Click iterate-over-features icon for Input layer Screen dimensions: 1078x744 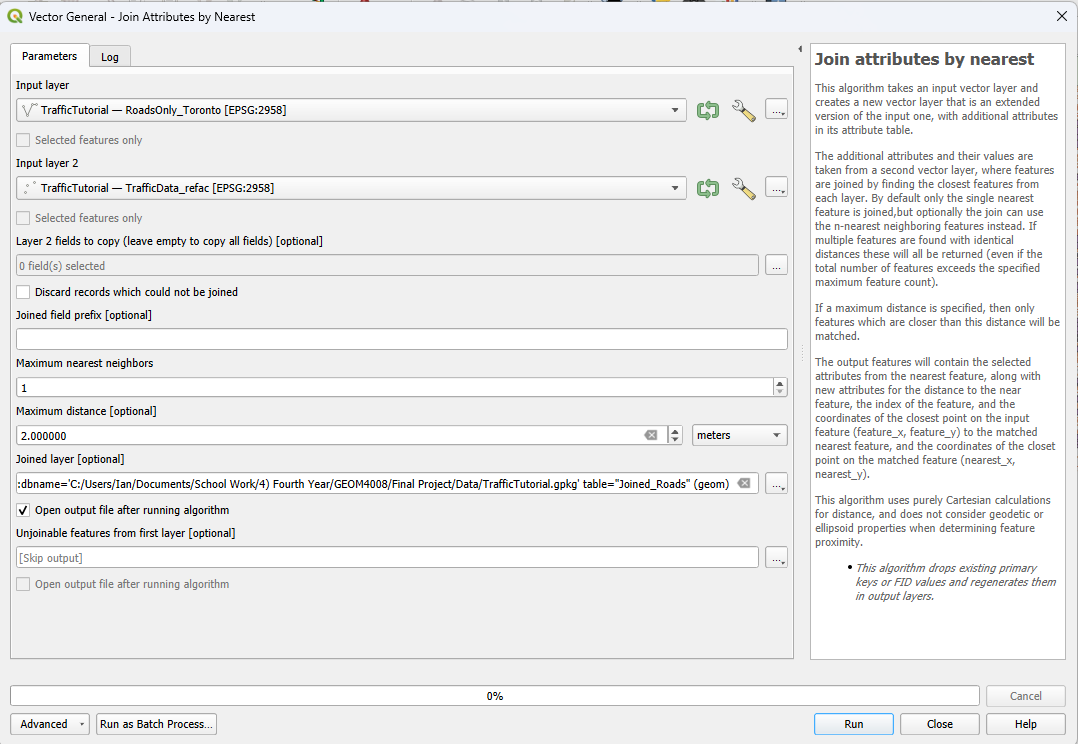coord(708,110)
